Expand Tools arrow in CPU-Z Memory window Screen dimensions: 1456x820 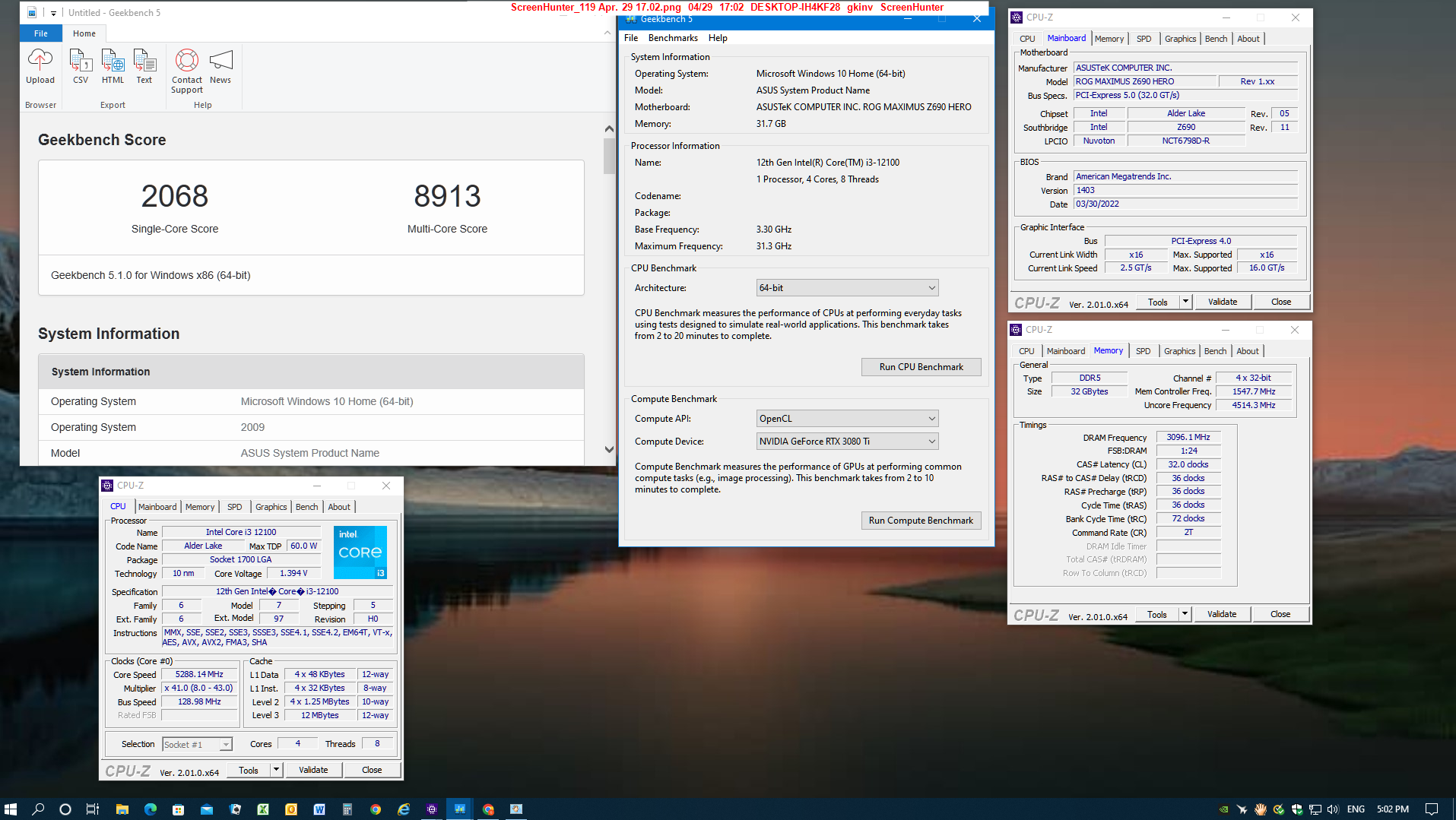1184,614
